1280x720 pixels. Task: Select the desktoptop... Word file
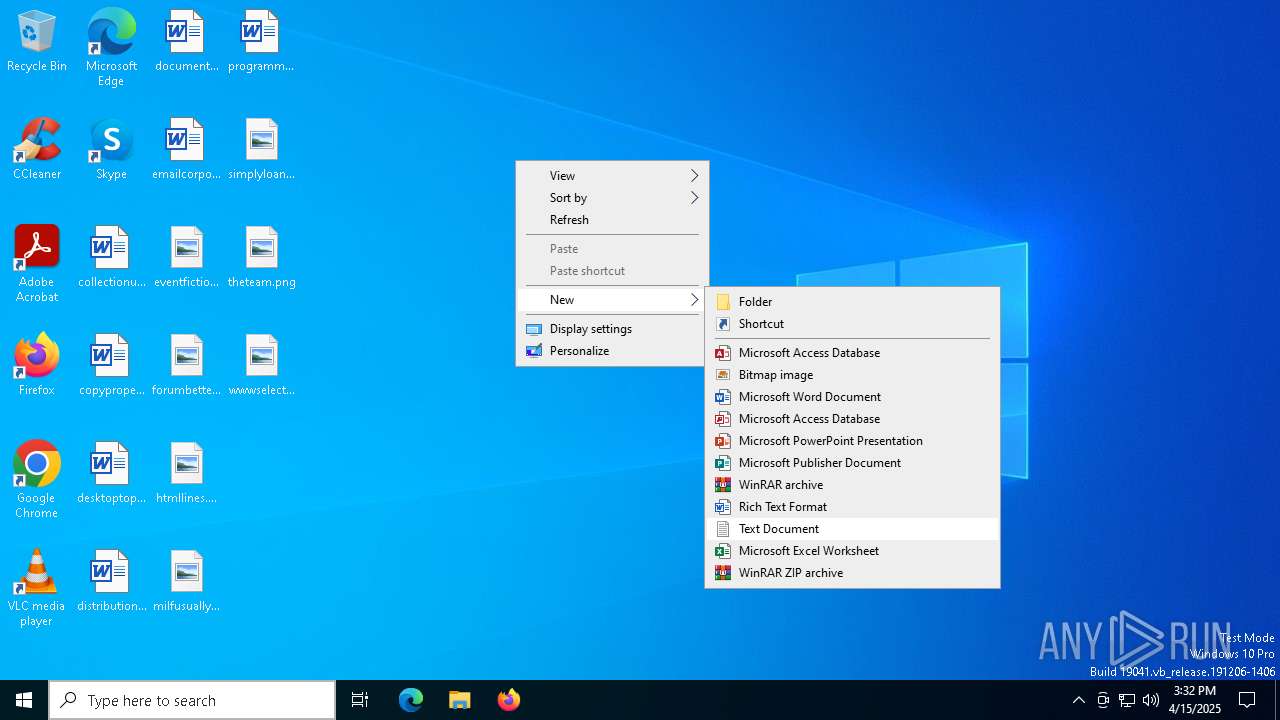pyautogui.click(x=111, y=474)
